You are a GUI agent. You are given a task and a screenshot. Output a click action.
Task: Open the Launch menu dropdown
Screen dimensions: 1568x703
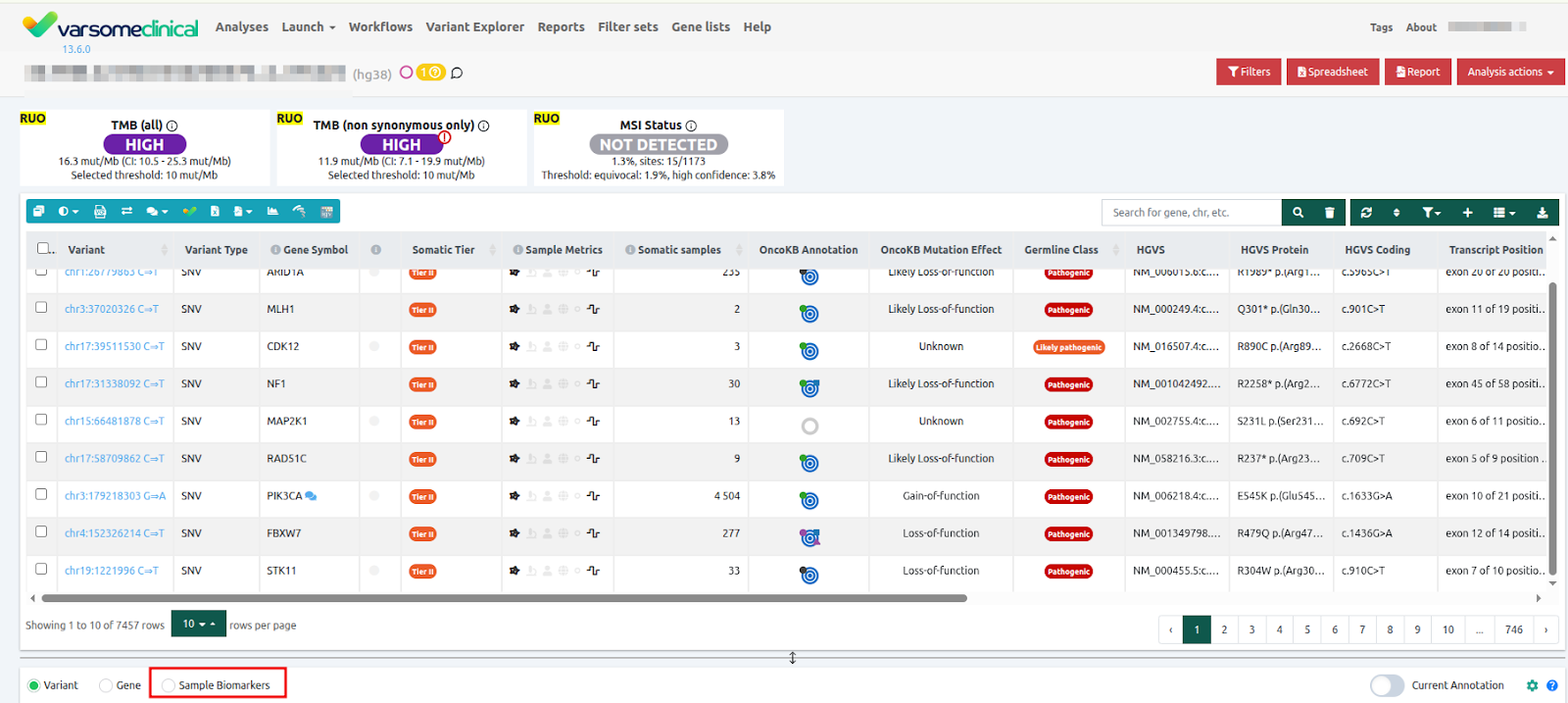click(x=308, y=27)
